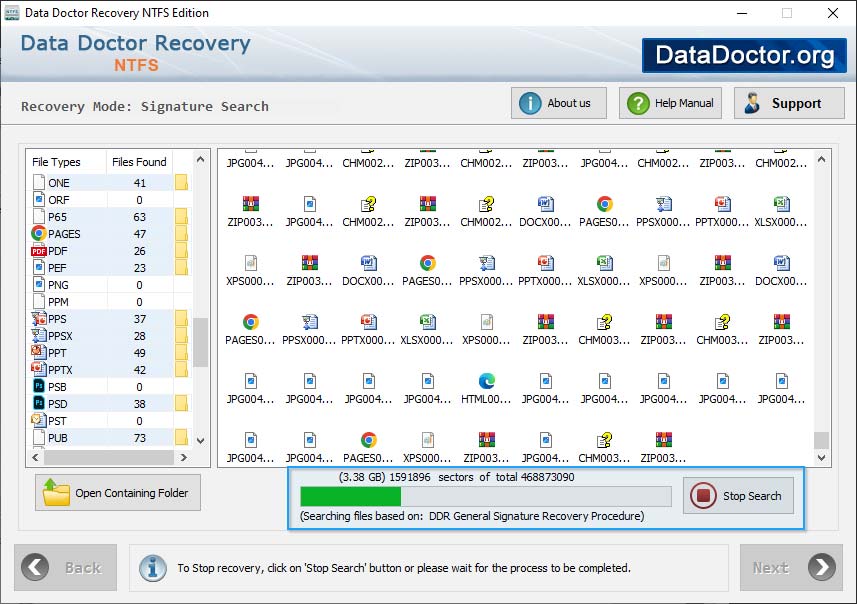The height and width of the screenshot is (604, 857).
Task: Click the blue info icon in bottom bar
Action: (x=153, y=568)
